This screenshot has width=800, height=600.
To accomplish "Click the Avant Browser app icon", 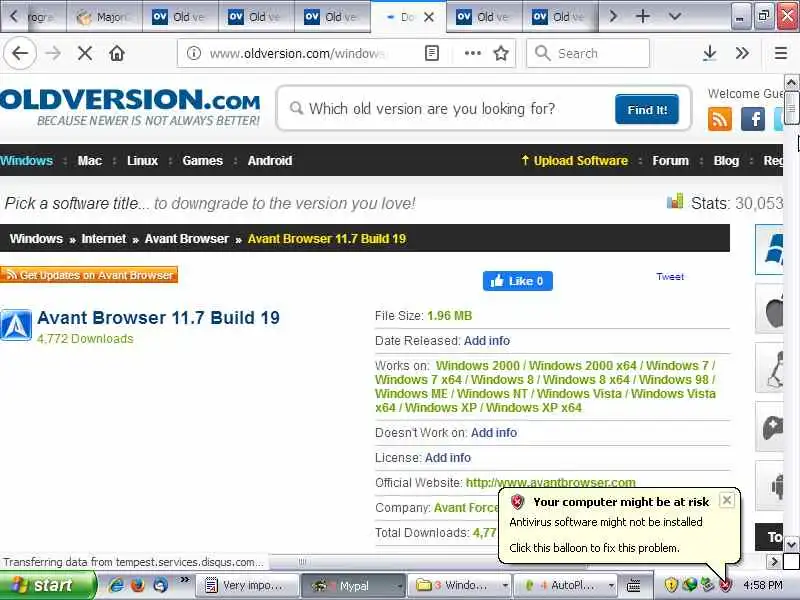I will pos(16,324).
